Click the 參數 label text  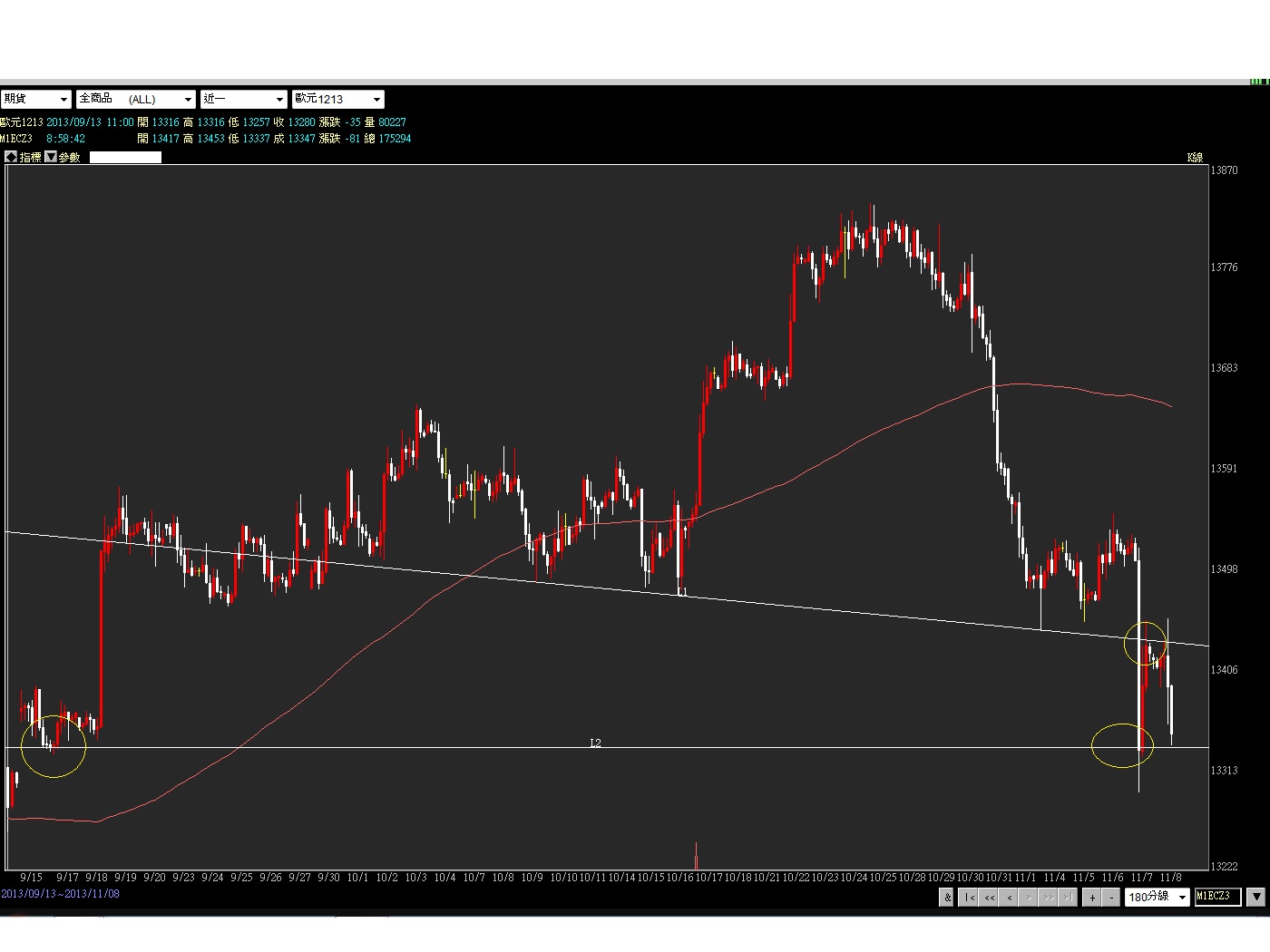(x=70, y=157)
